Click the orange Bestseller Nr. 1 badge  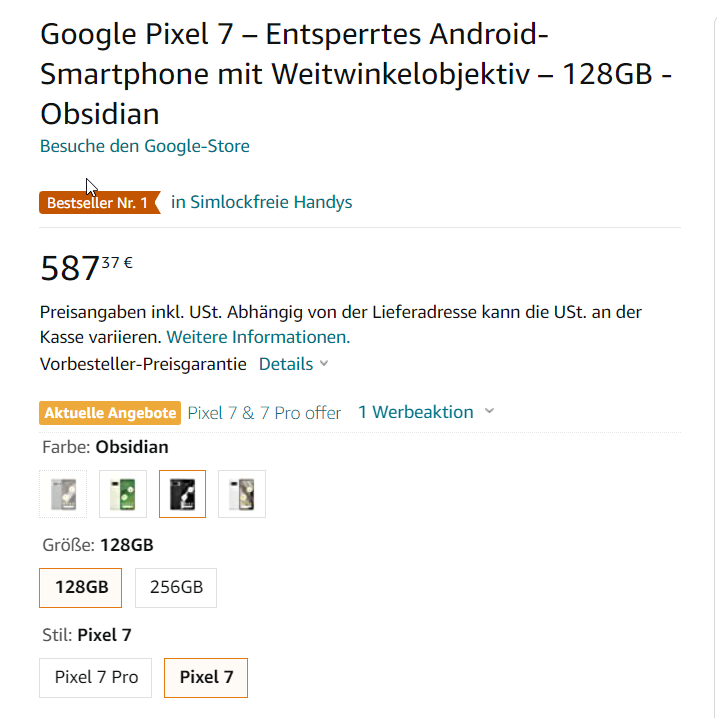[x=99, y=203]
